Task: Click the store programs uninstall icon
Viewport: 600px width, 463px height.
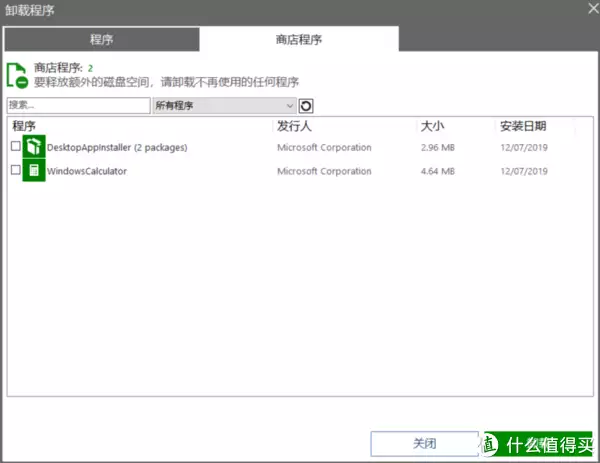Action: point(17,75)
